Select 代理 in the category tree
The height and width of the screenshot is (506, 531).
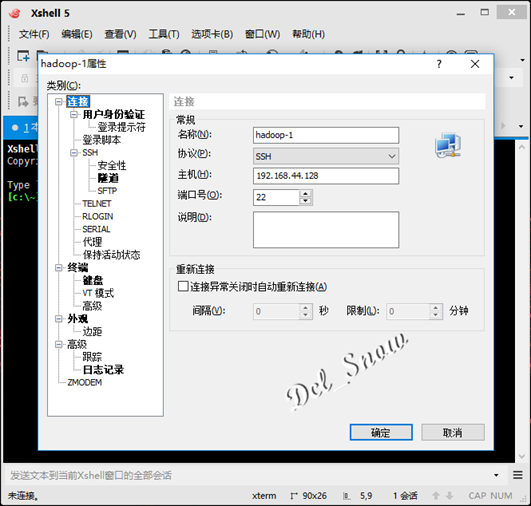point(92,242)
